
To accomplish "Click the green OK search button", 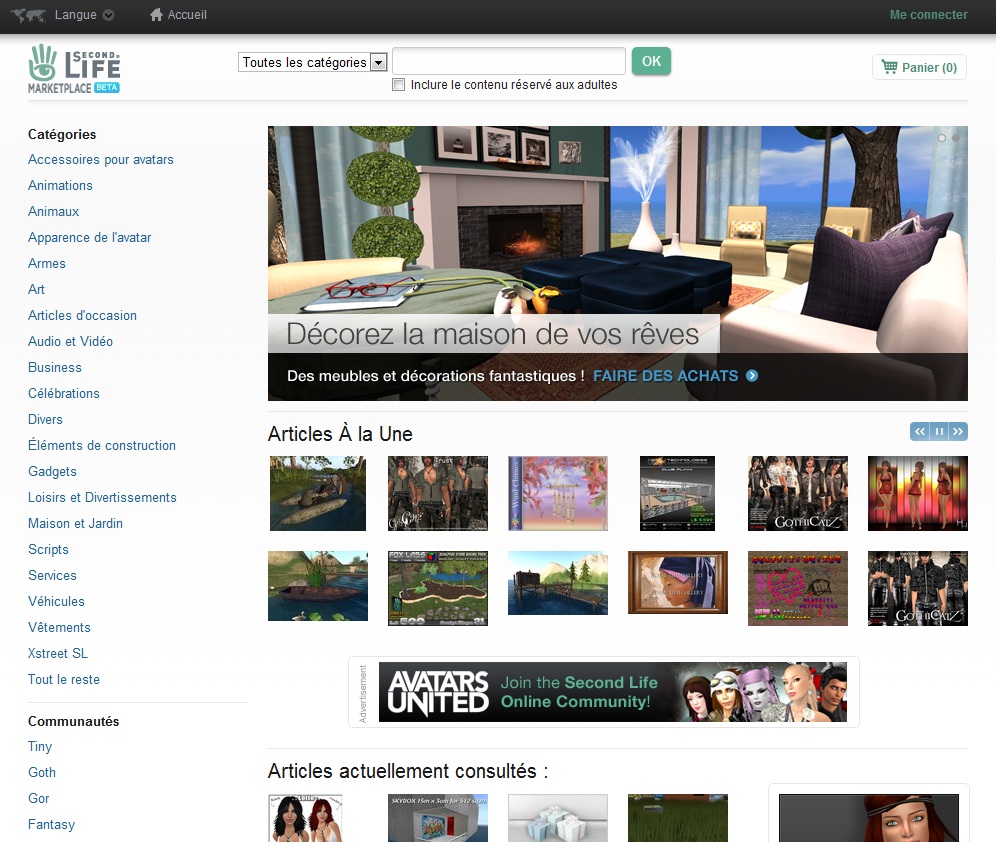I will click(651, 61).
